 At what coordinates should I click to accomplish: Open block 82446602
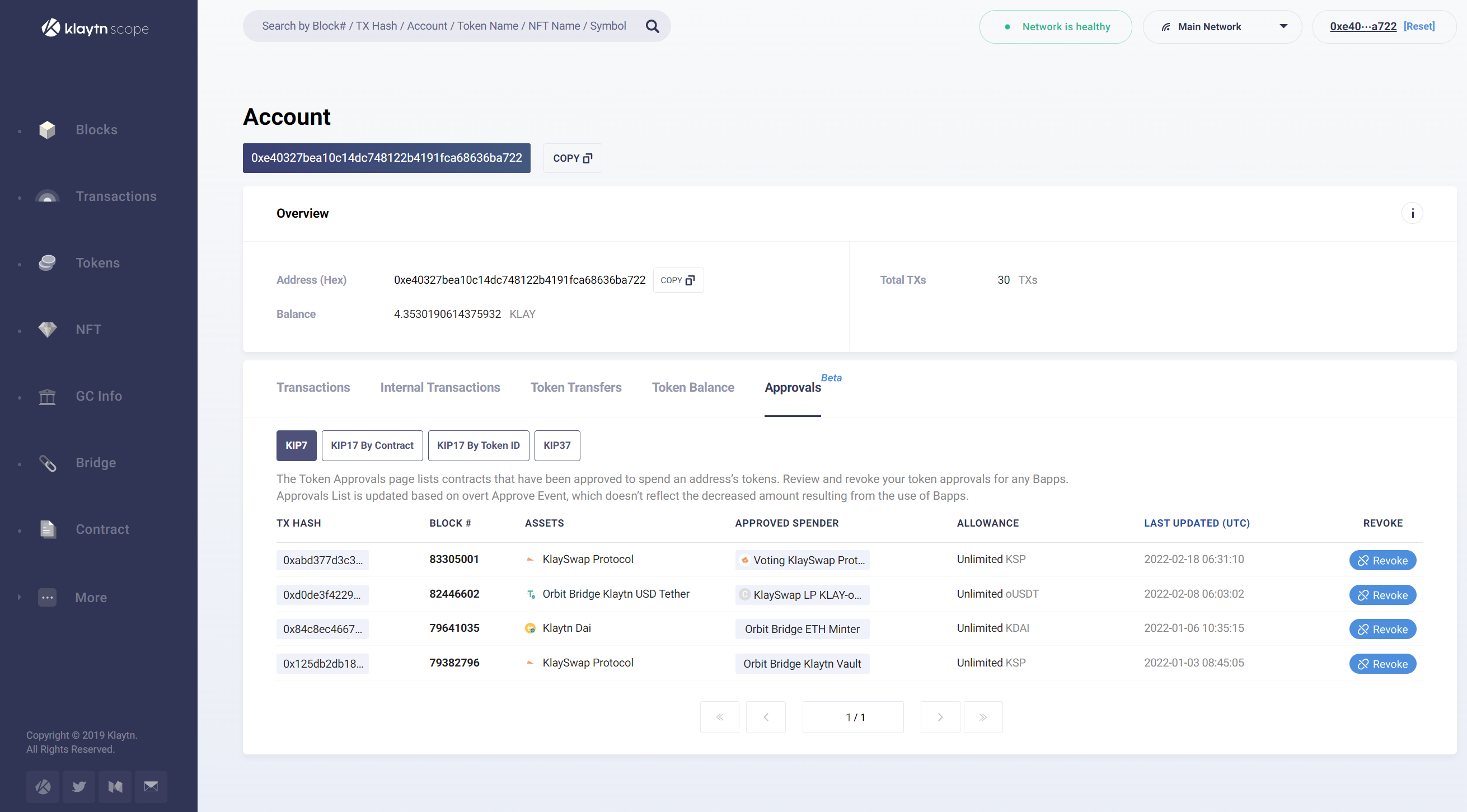pos(454,594)
